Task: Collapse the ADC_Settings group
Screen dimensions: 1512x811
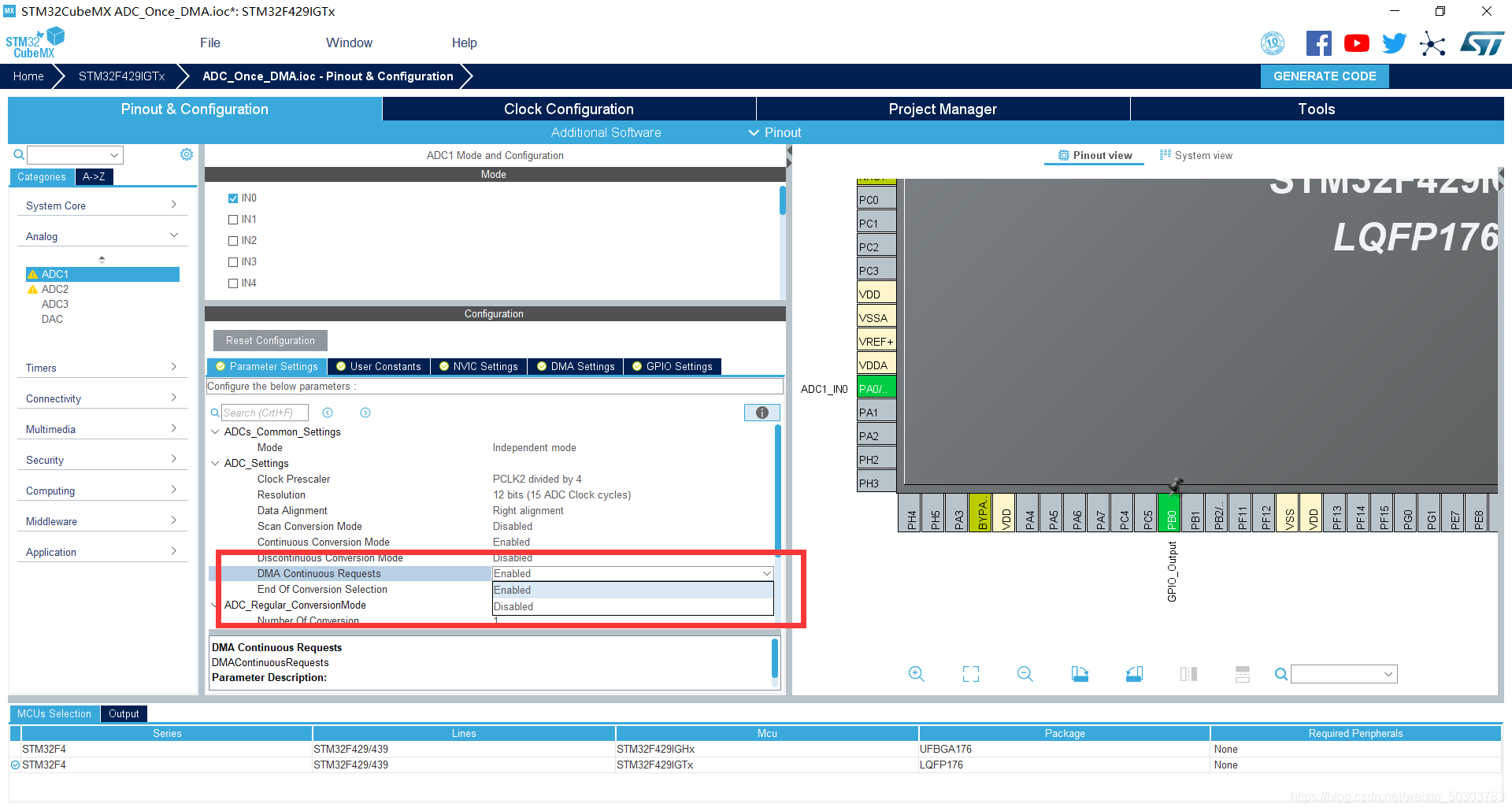Action: click(x=215, y=463)
